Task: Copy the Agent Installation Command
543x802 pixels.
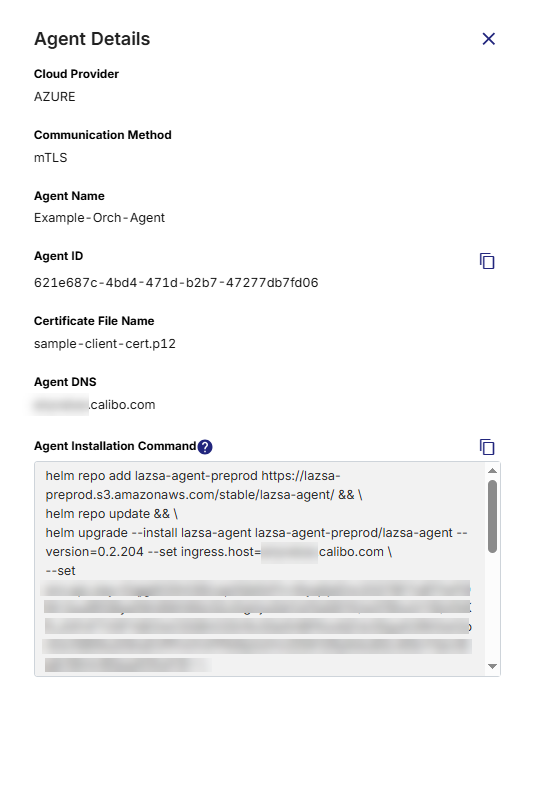Action: 487,447
